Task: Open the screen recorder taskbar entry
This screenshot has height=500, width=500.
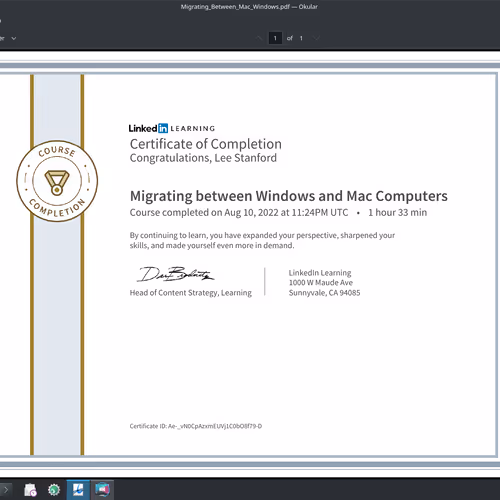Action: (x=102, y=490)
